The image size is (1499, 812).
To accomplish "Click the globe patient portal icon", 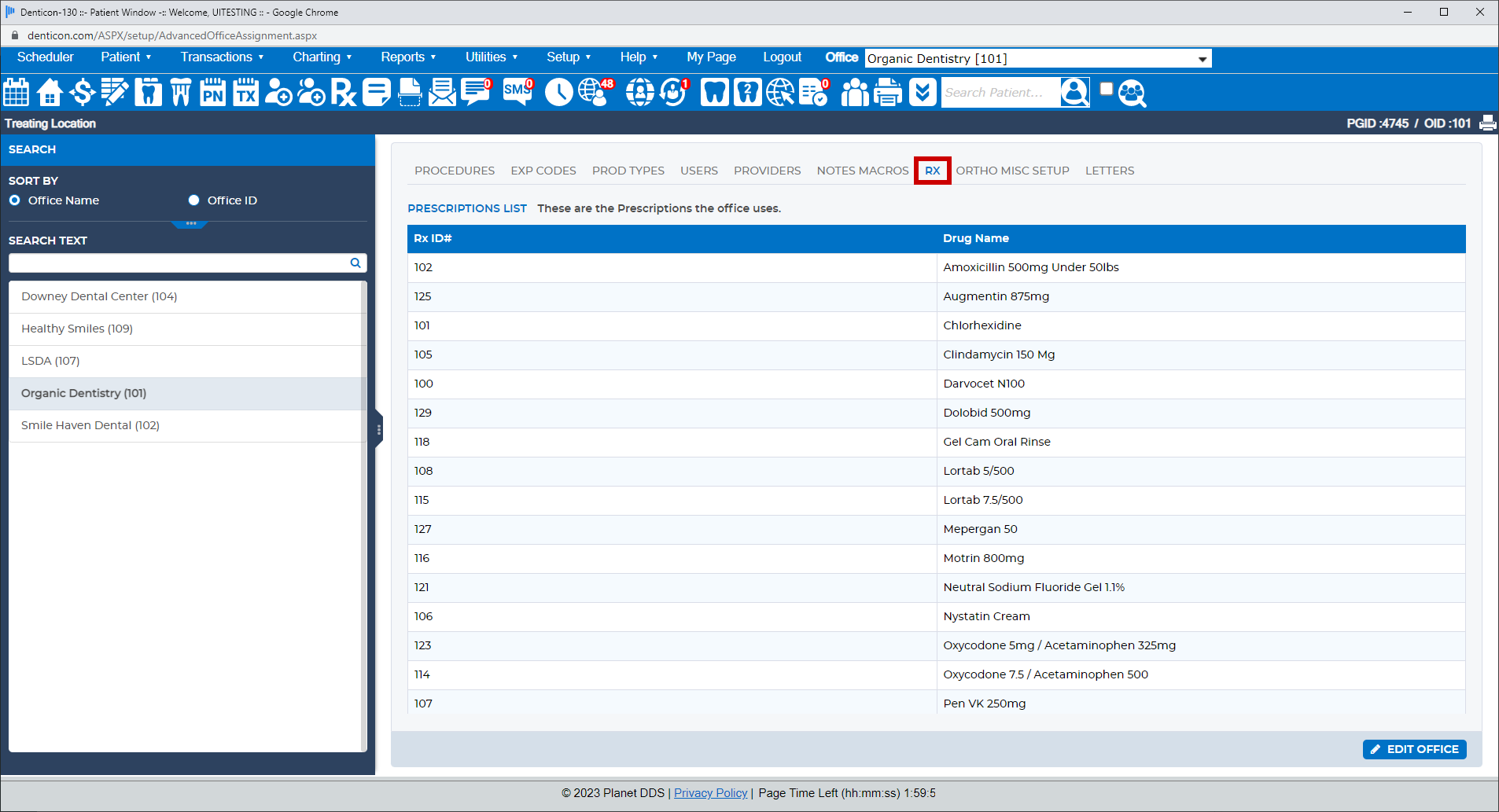I will [640, 93].
